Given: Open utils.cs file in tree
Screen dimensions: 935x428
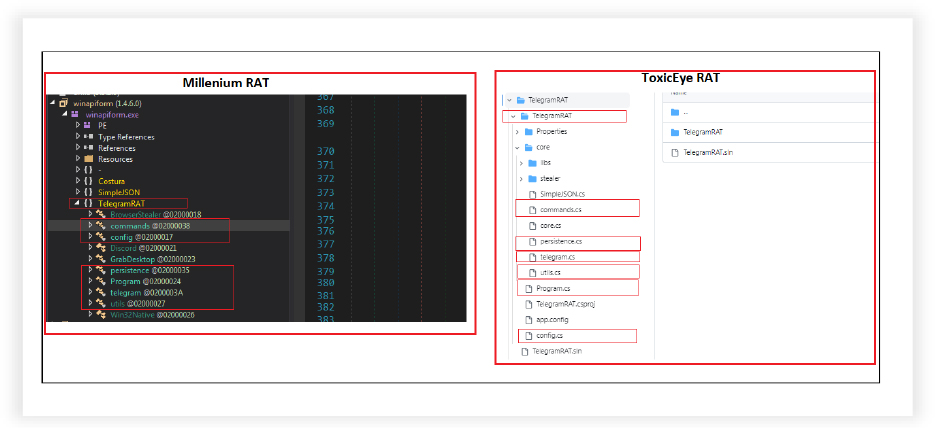Looking at the screenshot, I should [550, 273].
